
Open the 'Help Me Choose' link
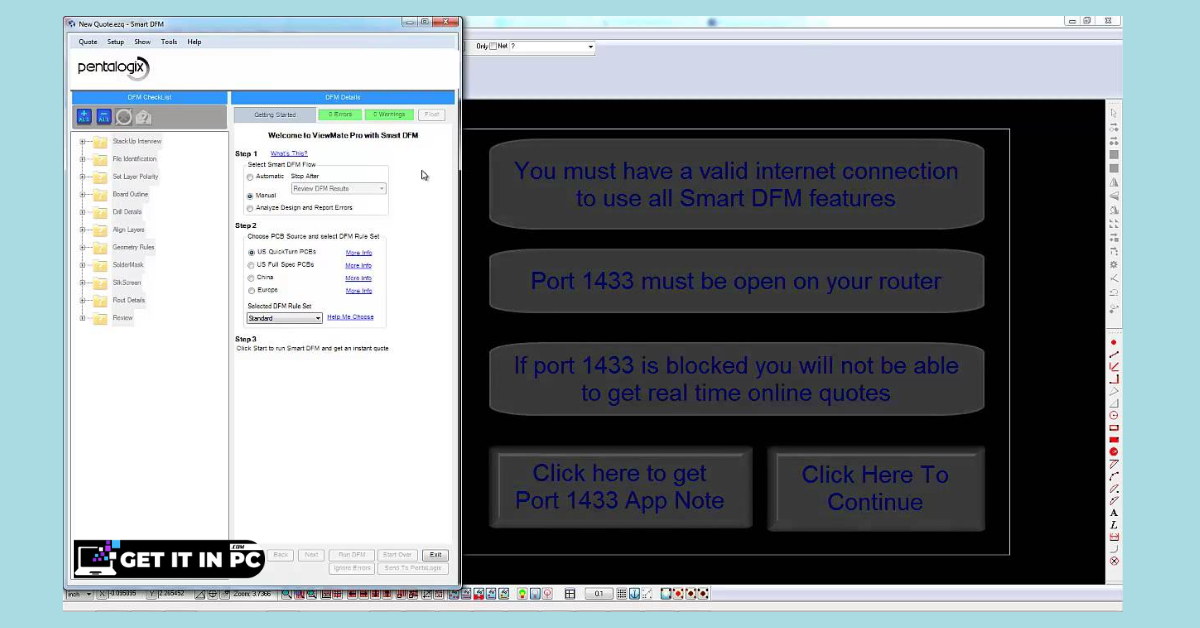(350, 317)
